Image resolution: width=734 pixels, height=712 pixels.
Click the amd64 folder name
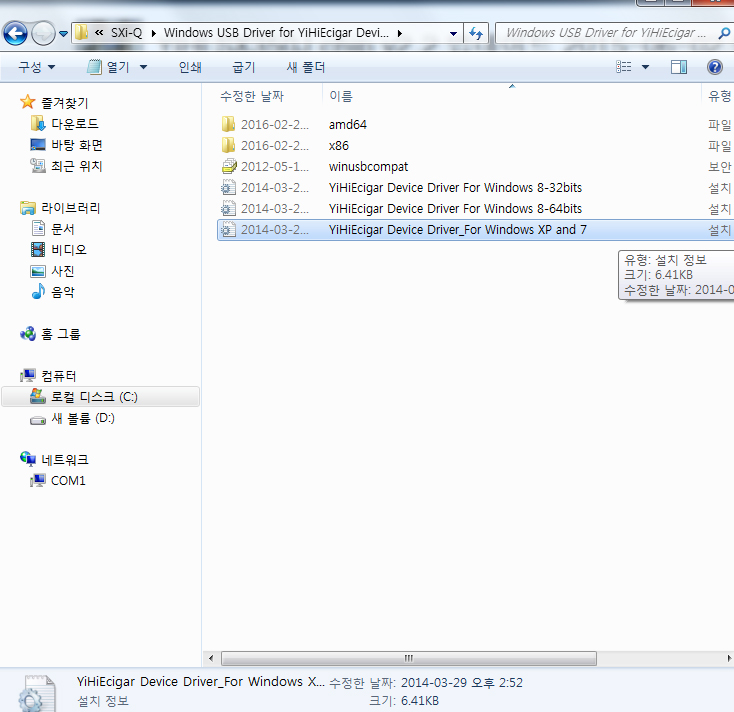[348, 125]
